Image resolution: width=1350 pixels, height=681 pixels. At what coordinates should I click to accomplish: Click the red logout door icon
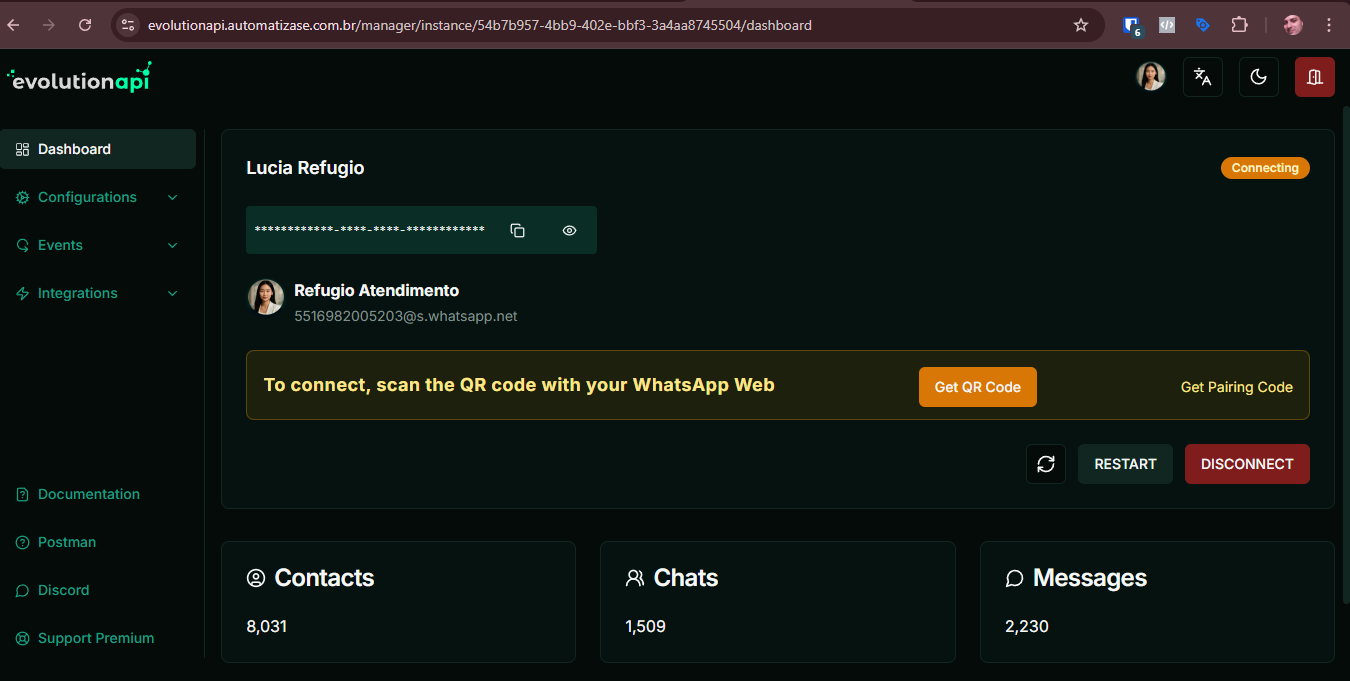[x=1314, y=77]
